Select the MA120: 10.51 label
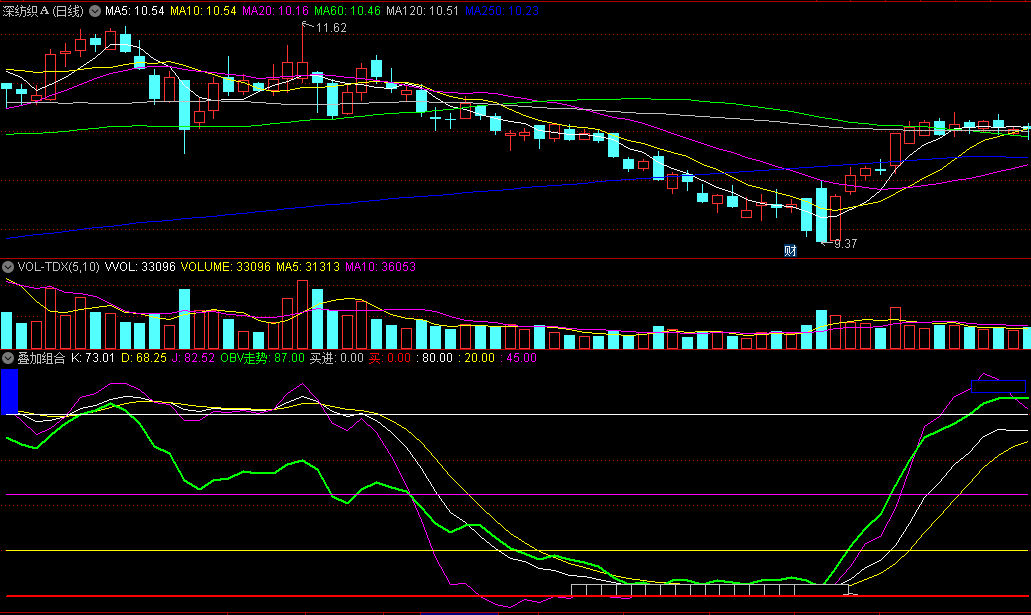Screen dimensions: 1031x615 (422, 11)
